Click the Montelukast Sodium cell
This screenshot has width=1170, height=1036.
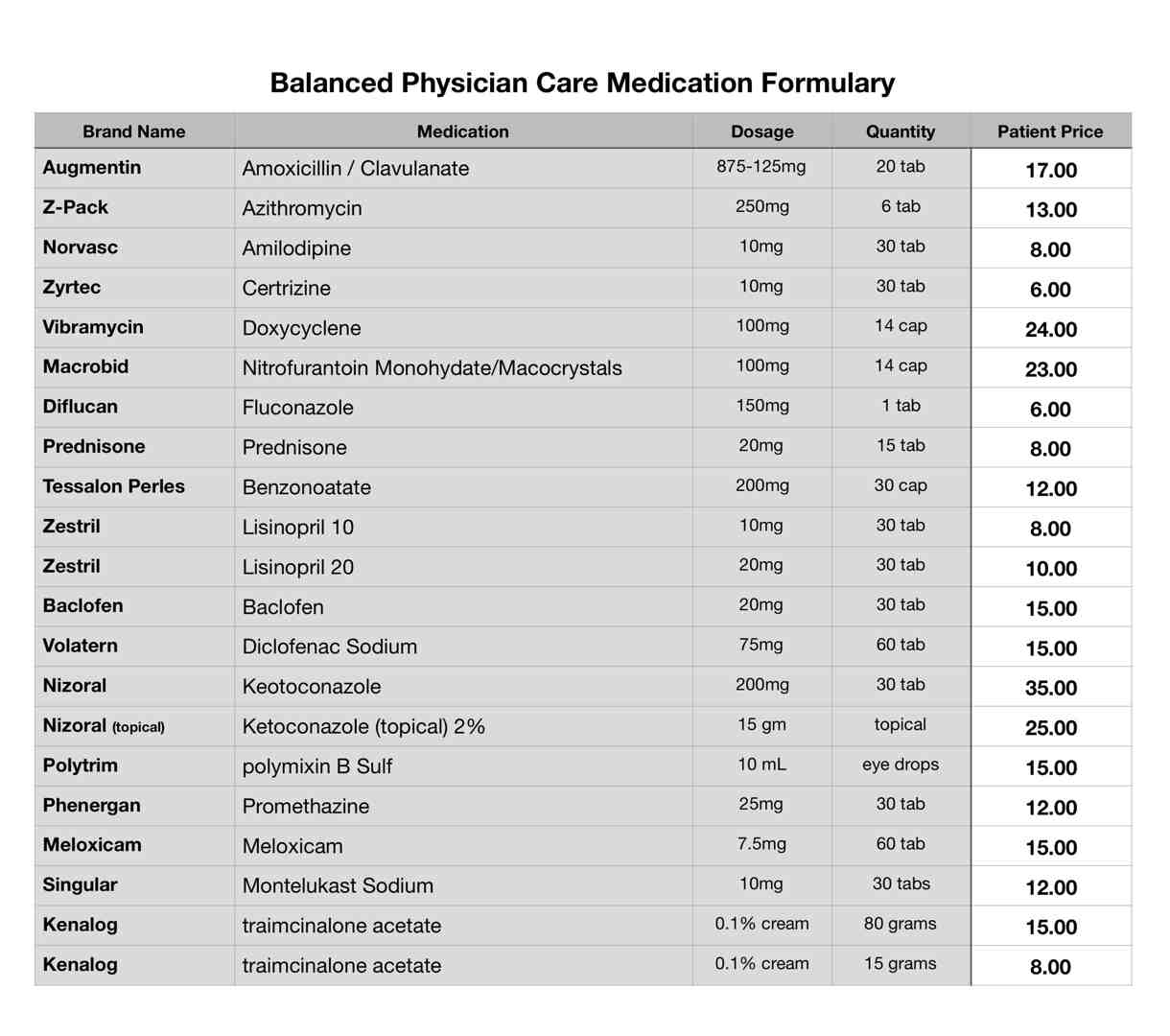(463, 885)
